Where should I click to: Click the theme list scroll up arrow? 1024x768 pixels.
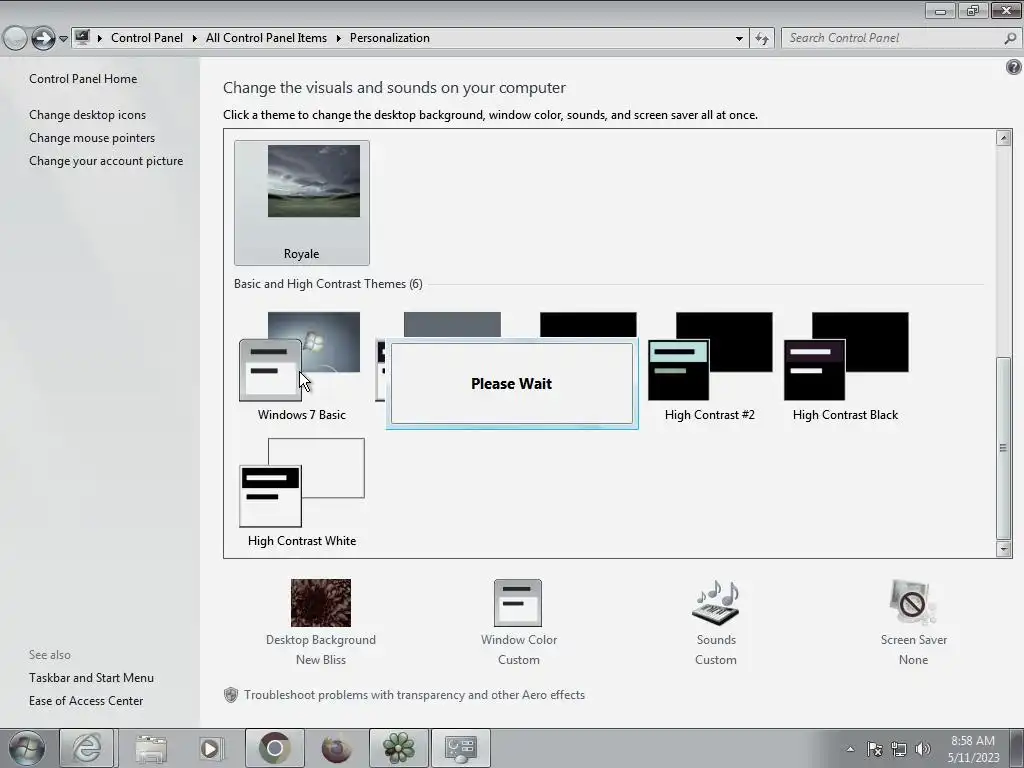click(x=1004, y=138)
